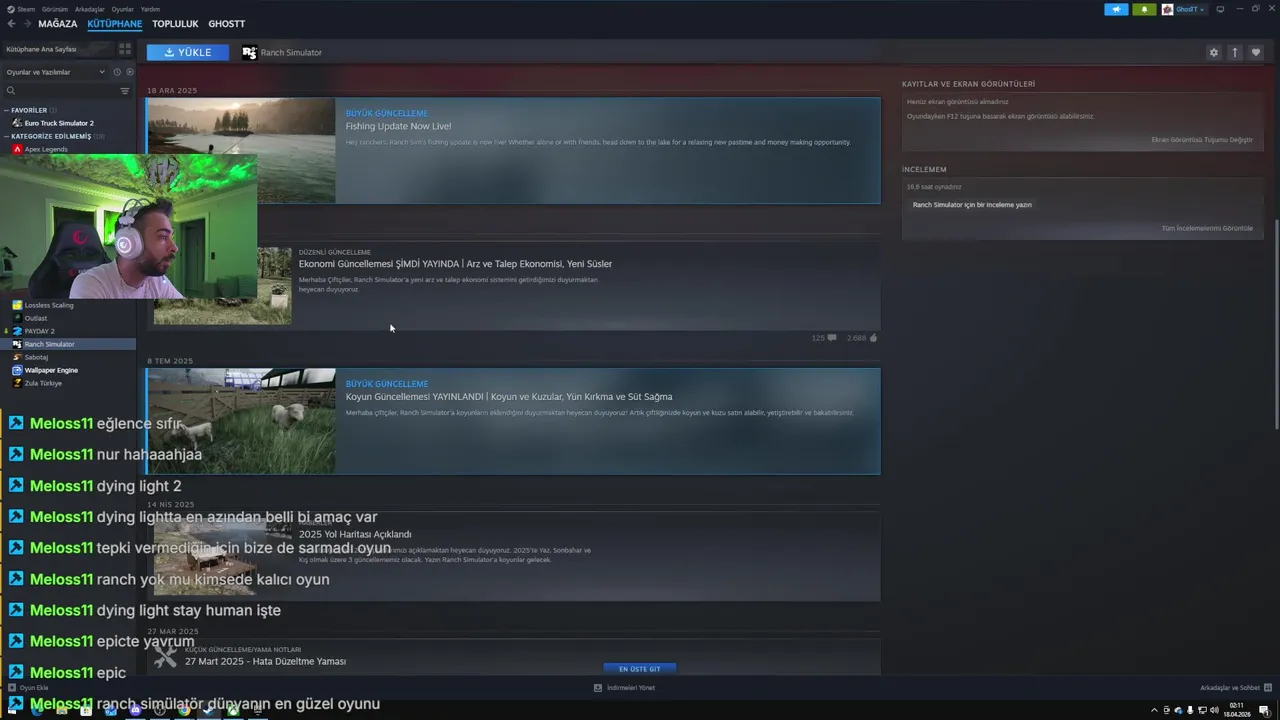Click the comments icon on economy update
This screenshot has height=720, width=1280.
click(x=832, y=338)
